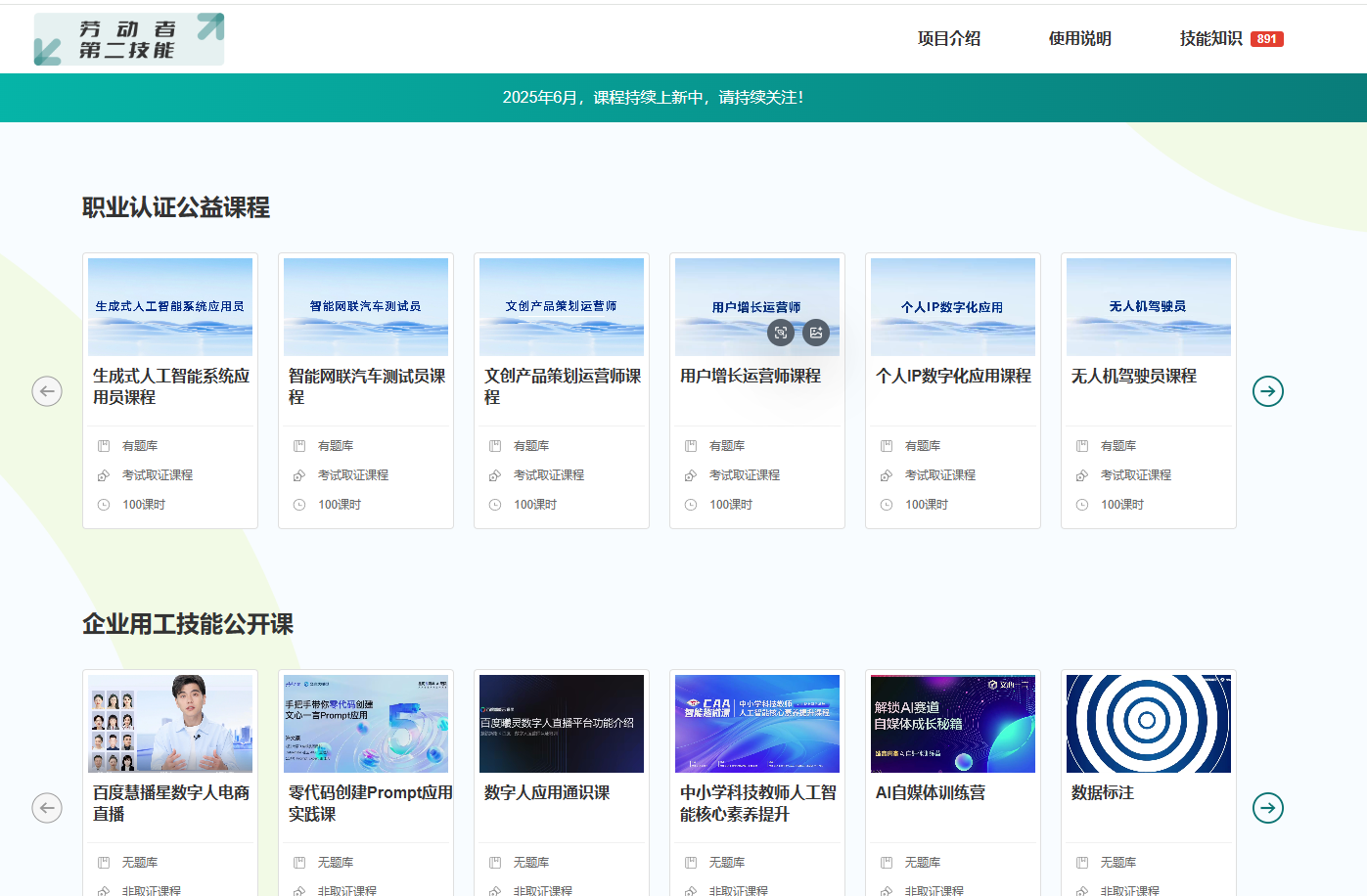The width and height of the screenshot is (1367, 896).
Task: Open 使用说明 menu item
Action: pyautogui.click(x=1079, y=39)
